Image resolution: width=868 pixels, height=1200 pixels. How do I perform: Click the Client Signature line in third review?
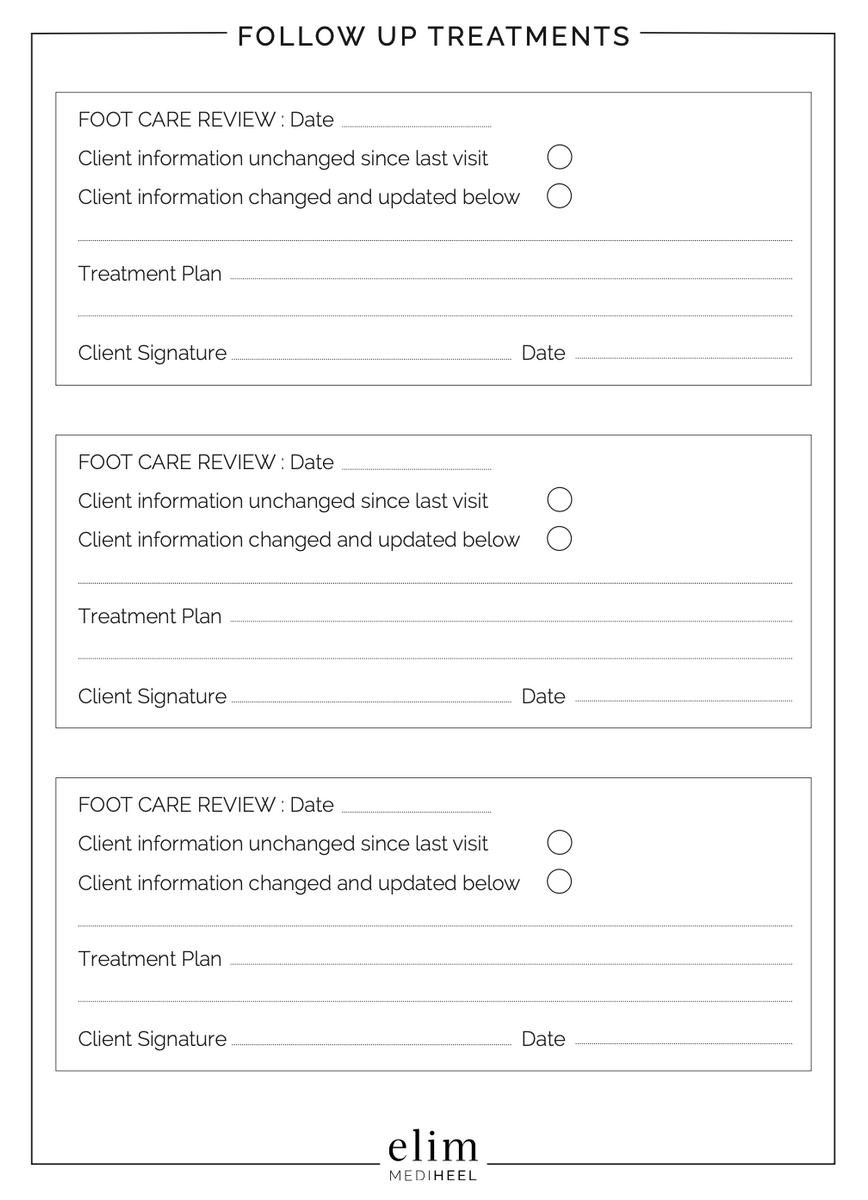(x=371, y=1042)
